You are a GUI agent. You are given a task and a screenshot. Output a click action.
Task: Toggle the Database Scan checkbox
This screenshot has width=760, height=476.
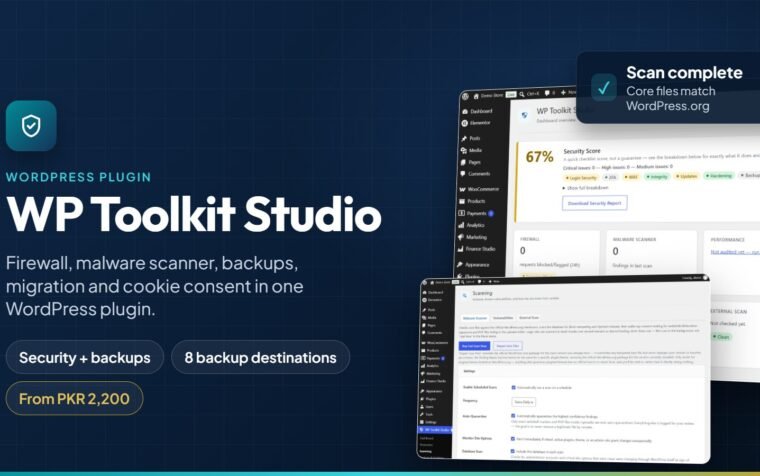(x=512, y=451)
